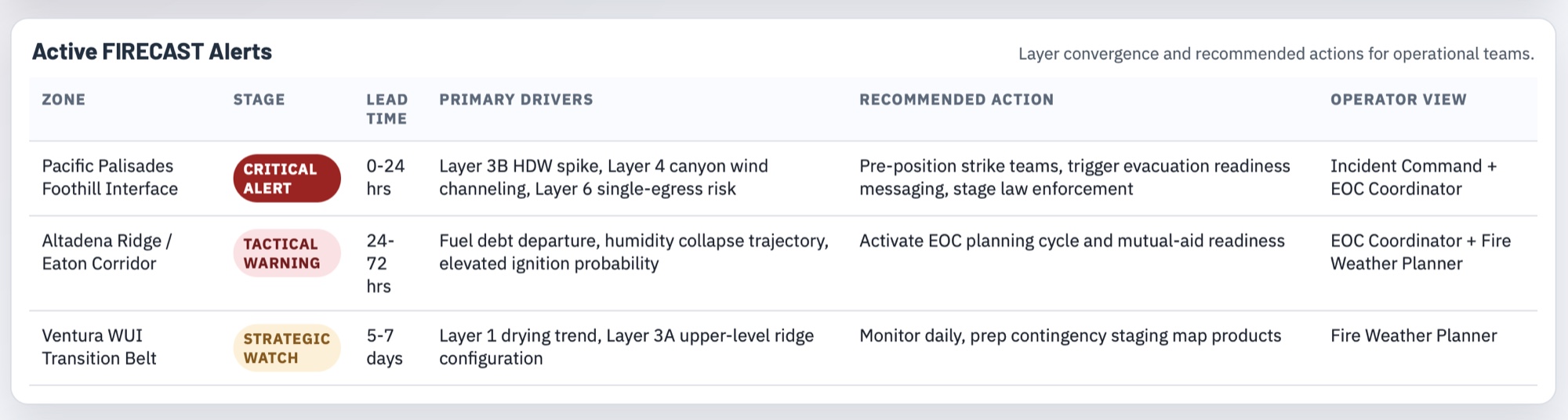Click the STAGE column header

coord(259,100)
